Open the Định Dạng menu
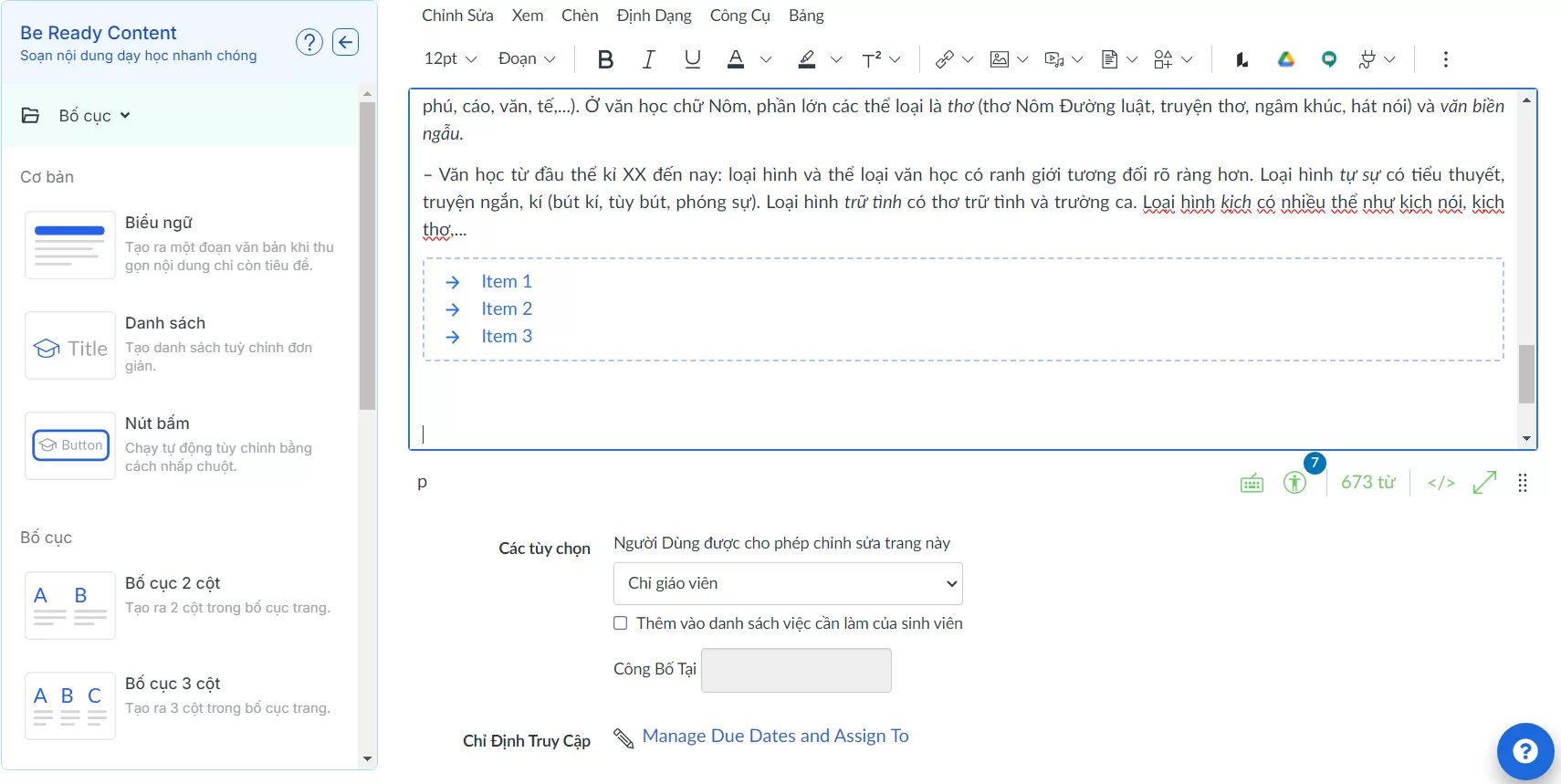The height and width of the screenshot is (784, 1561). 654,16
